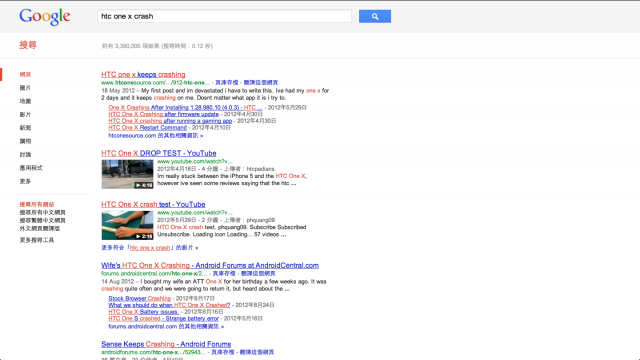Open sublink One X Crashing After Installing 1.28.980.10
This screenshot has height=360, width=640.
click(185, 108)
